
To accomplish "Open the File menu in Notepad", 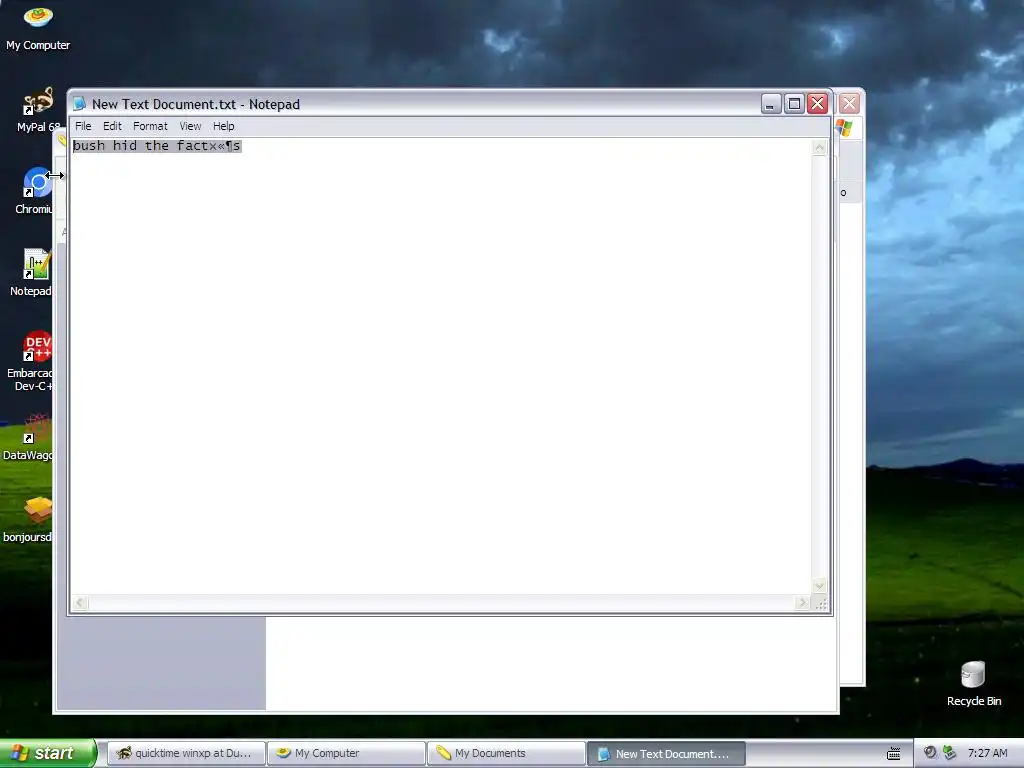I will (83, 126).
